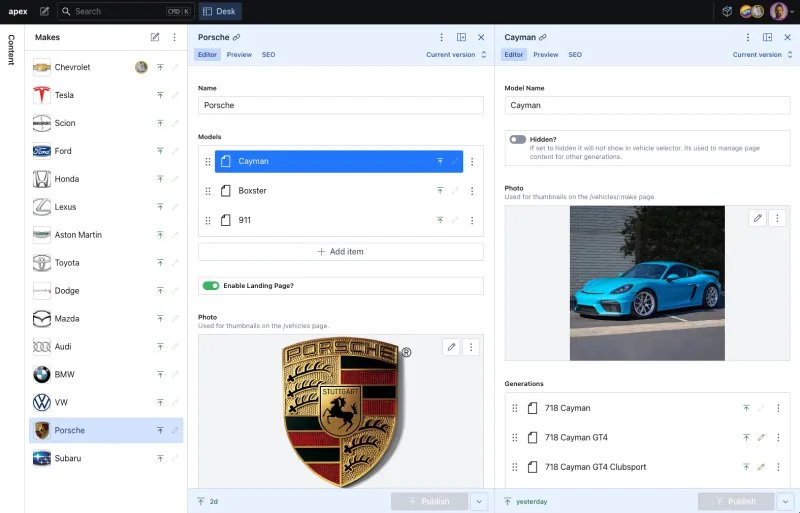Image resolution: width=800 pixels, height=513 pixels.
Task: Open Current version dropdown in Porsche pane
Action: click(456, 55)
